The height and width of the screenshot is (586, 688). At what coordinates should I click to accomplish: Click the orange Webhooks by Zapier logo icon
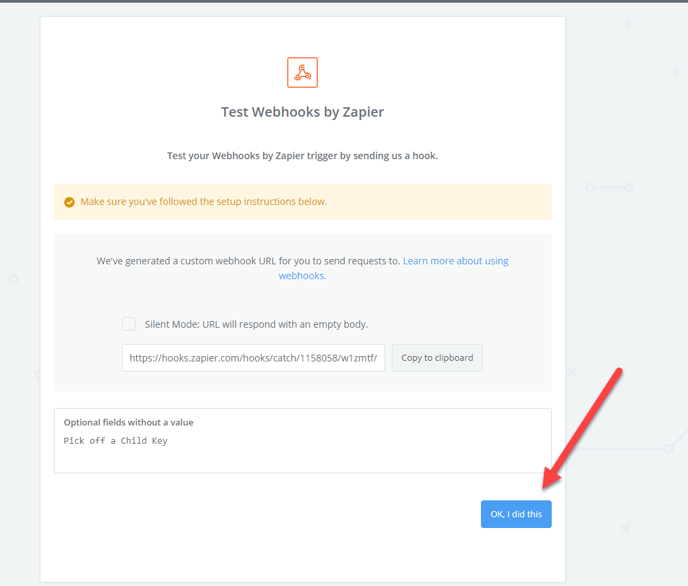coord(302,72)
